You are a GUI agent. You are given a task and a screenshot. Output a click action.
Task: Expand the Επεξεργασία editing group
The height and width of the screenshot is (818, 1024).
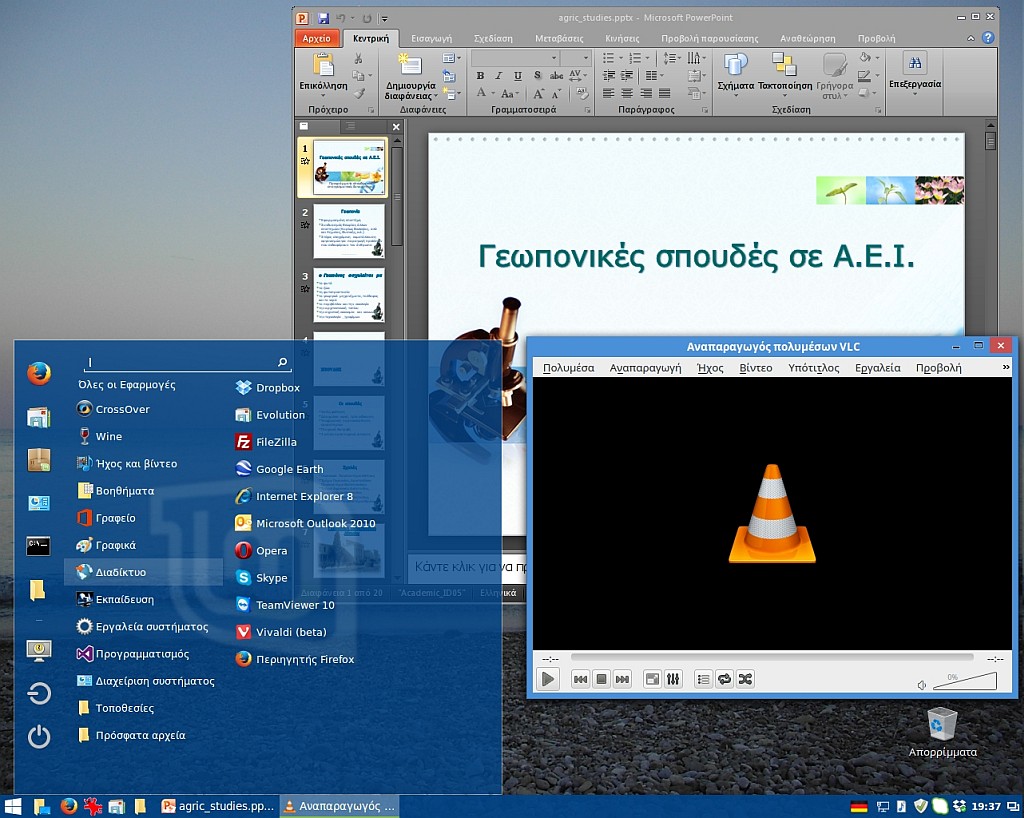(x=915, y=73)
